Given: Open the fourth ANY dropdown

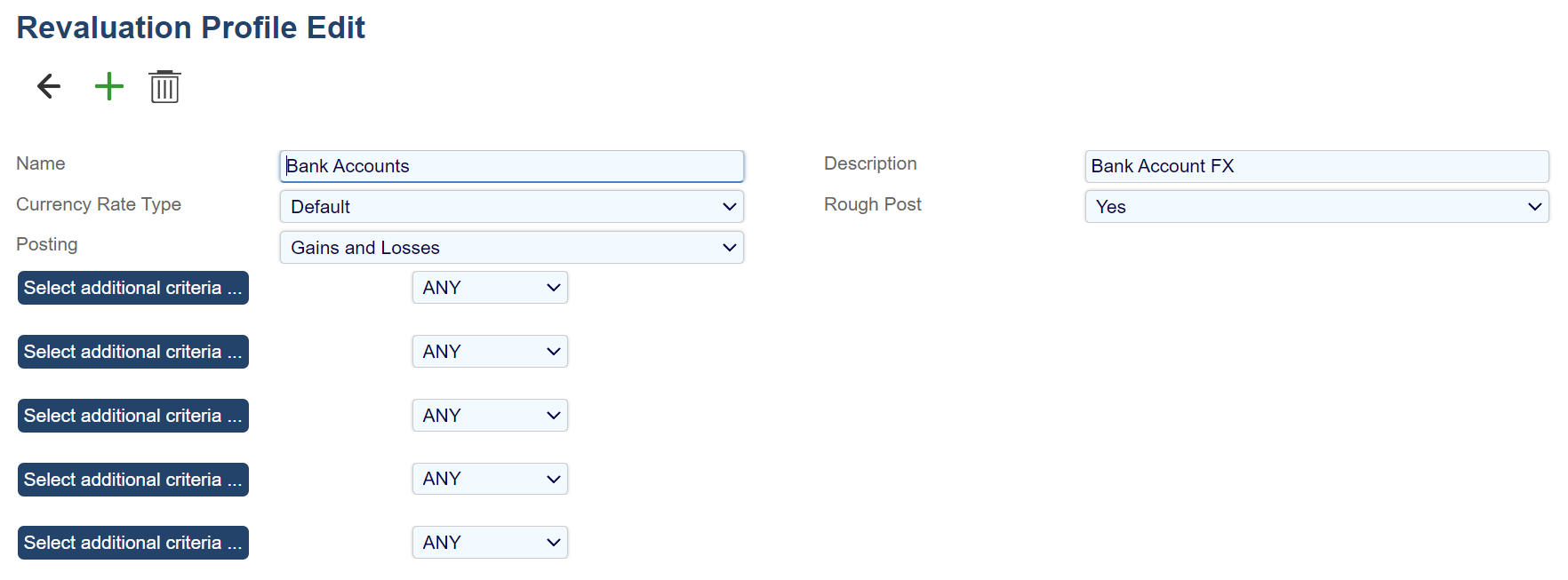Looking at the screenshot, I should [490, 479].
